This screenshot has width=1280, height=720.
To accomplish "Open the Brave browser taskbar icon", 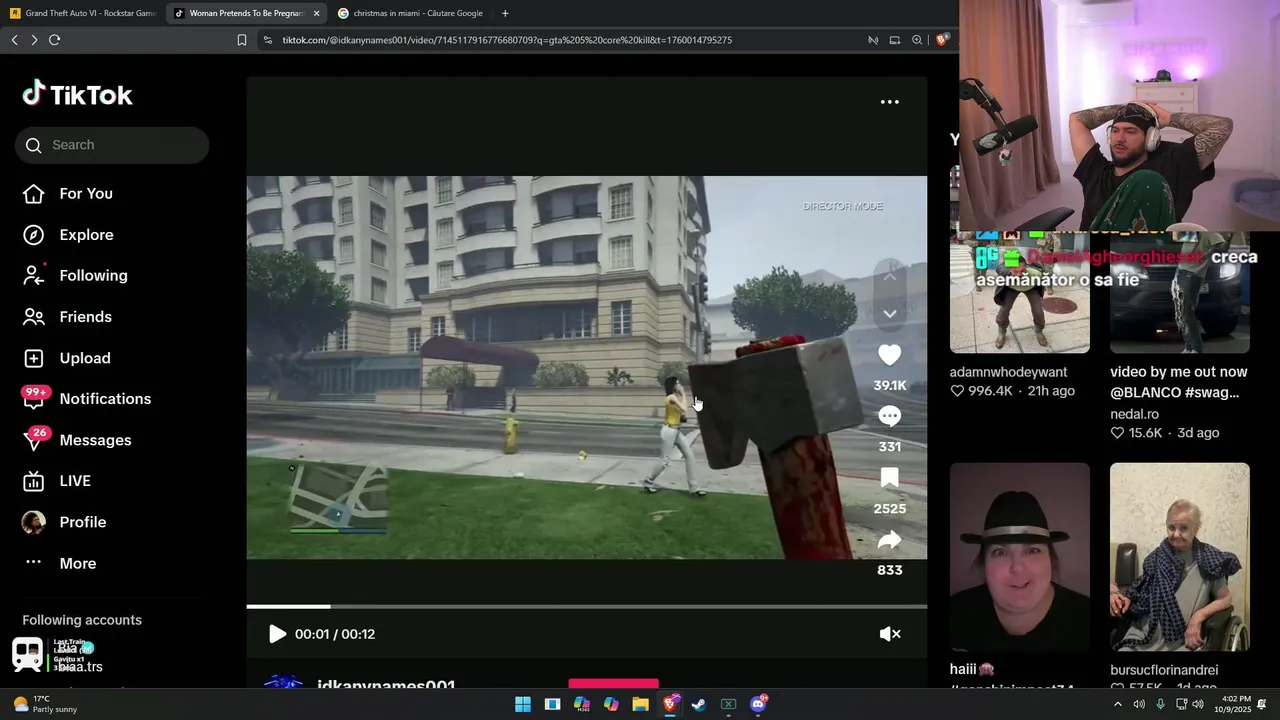I will click(670, 704).
